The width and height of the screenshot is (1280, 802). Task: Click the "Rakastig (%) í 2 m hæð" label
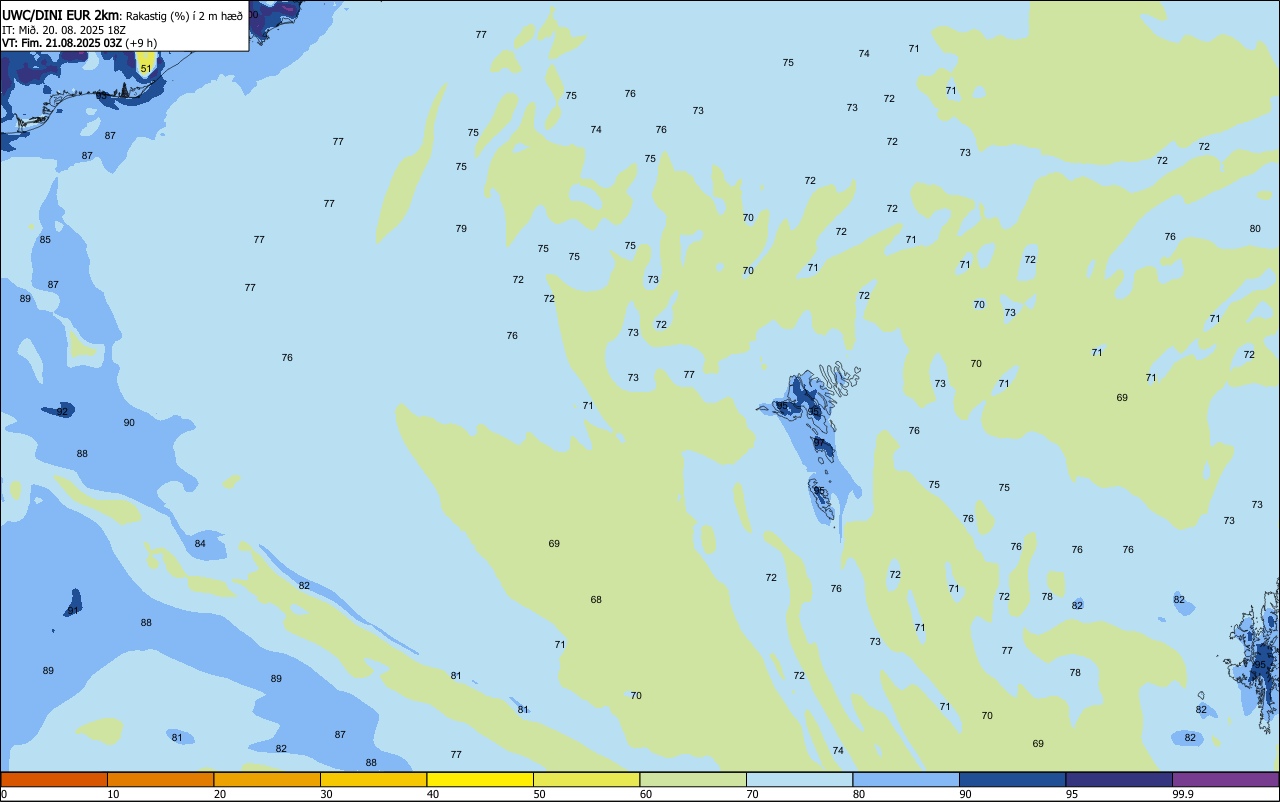pos(184,16)
